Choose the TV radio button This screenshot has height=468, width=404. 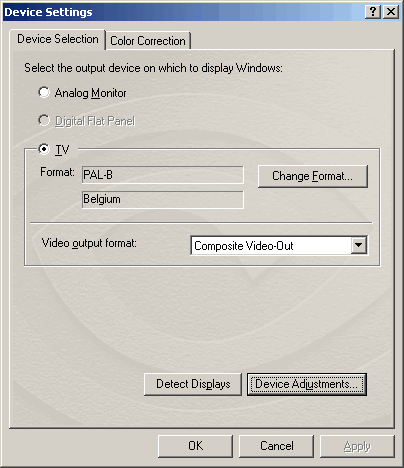[44, 149]
